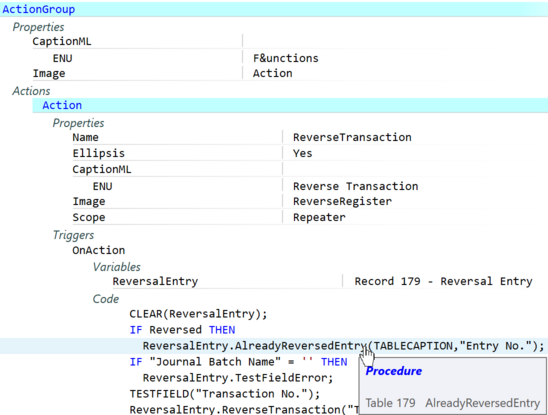The width and height of the screenshot is (548, 415).
Task: Click the AlreadyReversedEntry procedure call
Action: tap(344, 346)
